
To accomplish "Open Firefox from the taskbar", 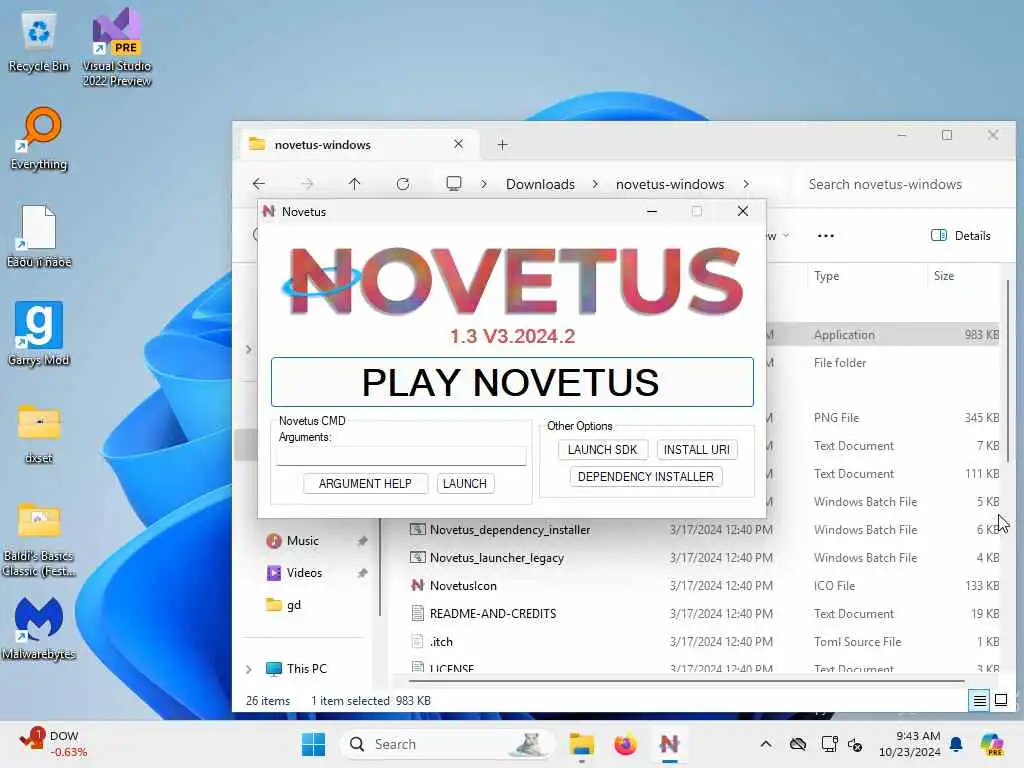I will pyautogui.click(x=625, y=744).
